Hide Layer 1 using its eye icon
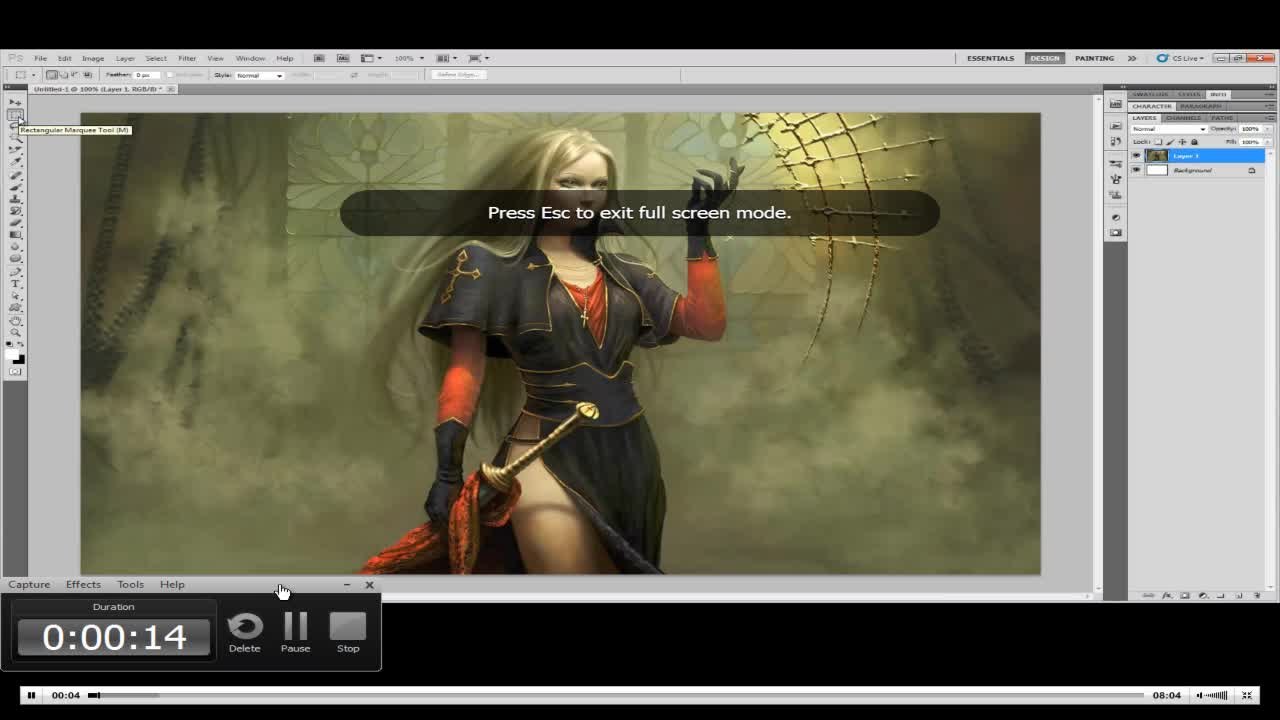Screen dimensions: 1280x720 (x=1136, y=156)
